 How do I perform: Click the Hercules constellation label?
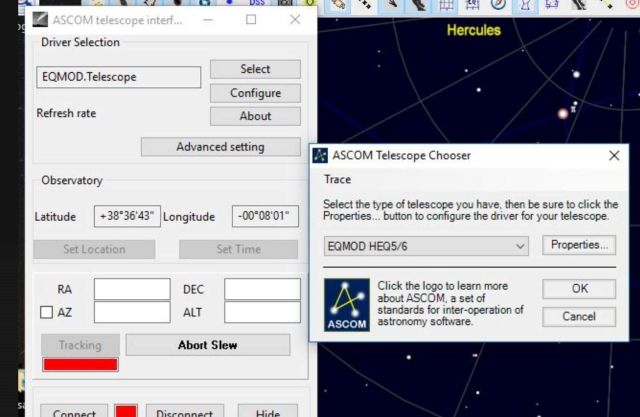[474, 30]
